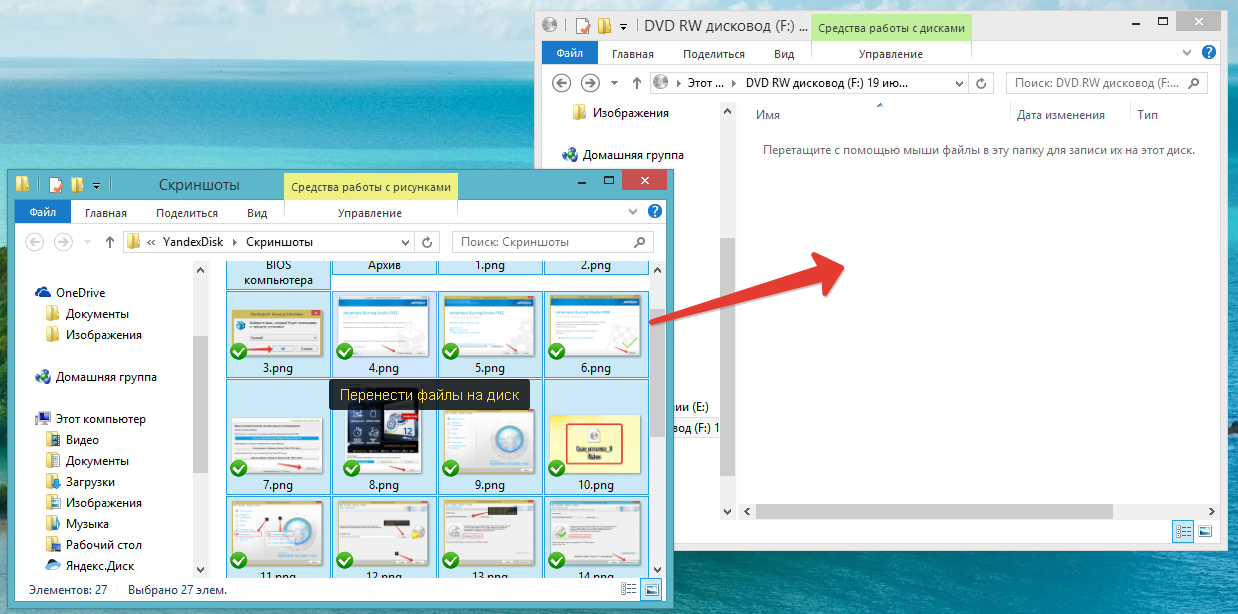Click YandexDisk in the address breadcrumb

click(195, 242)
